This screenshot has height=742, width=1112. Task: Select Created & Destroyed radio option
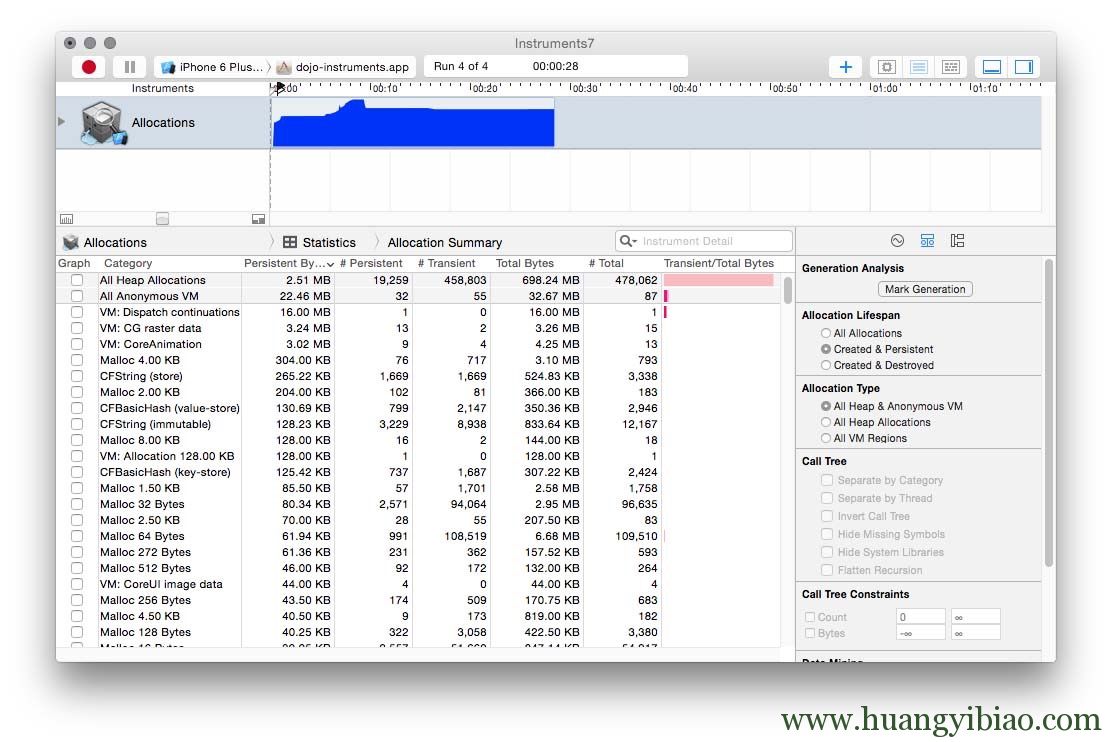pyautogui.click(x=825, y=365)
